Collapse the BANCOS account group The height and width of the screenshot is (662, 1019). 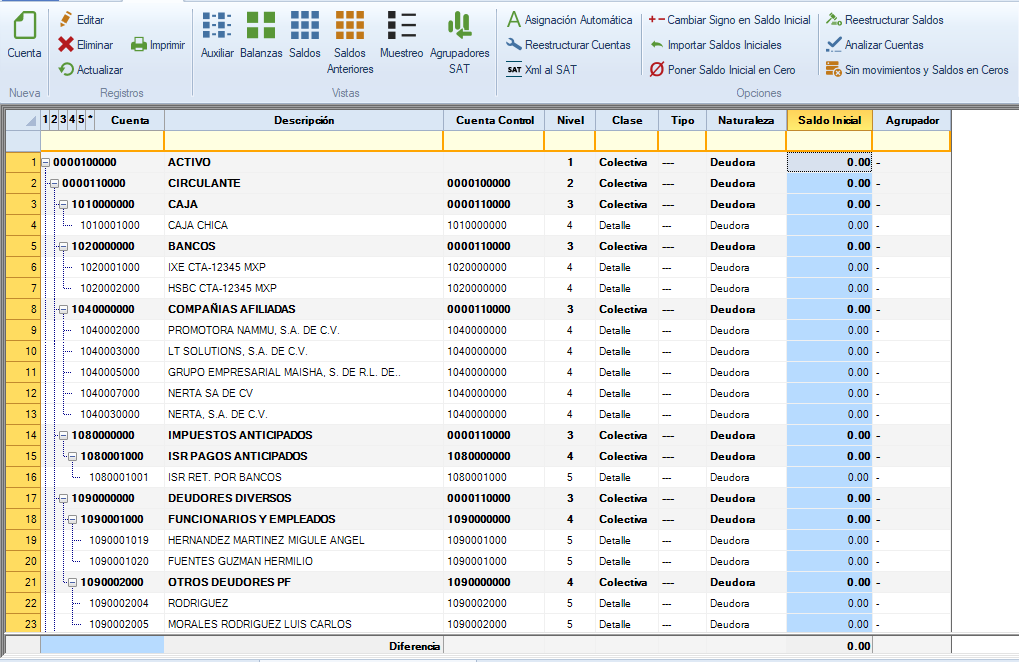click(x=63, y=246)
